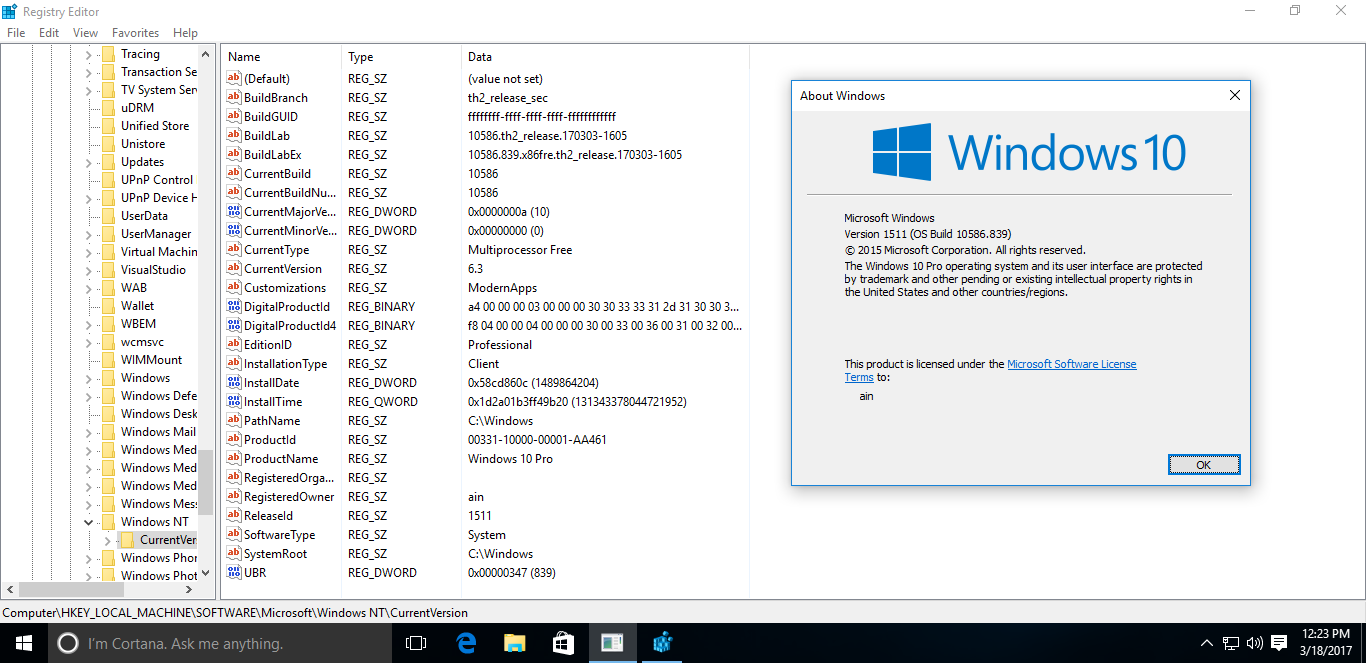
Task: Click the RegisteredOwner string value icon
Action: coord(234,497)
